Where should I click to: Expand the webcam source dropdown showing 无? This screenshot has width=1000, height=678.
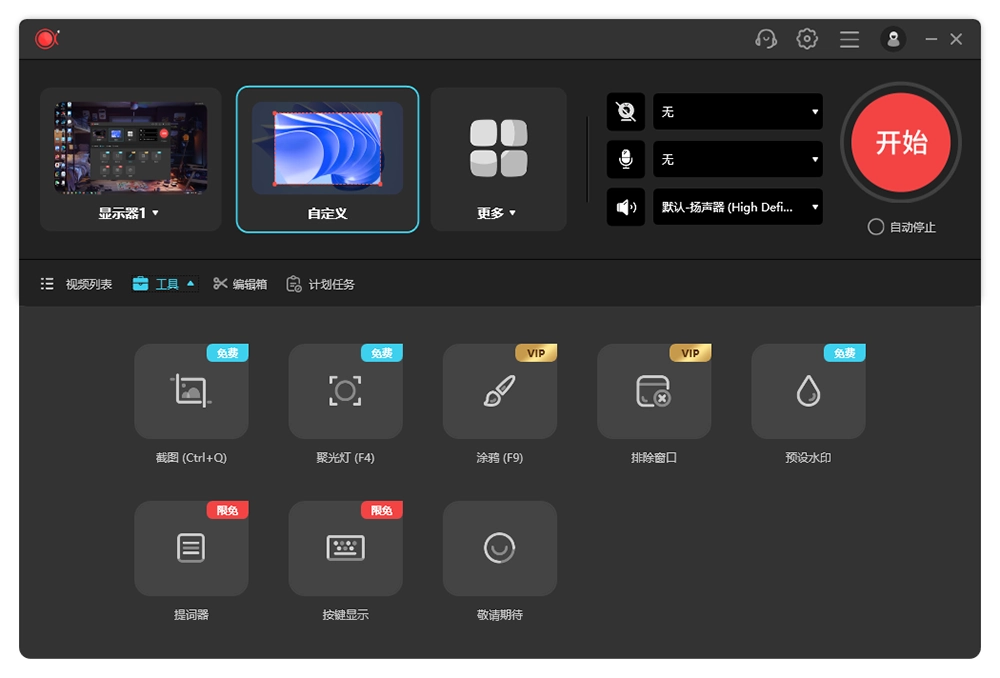tap(738, 111)
